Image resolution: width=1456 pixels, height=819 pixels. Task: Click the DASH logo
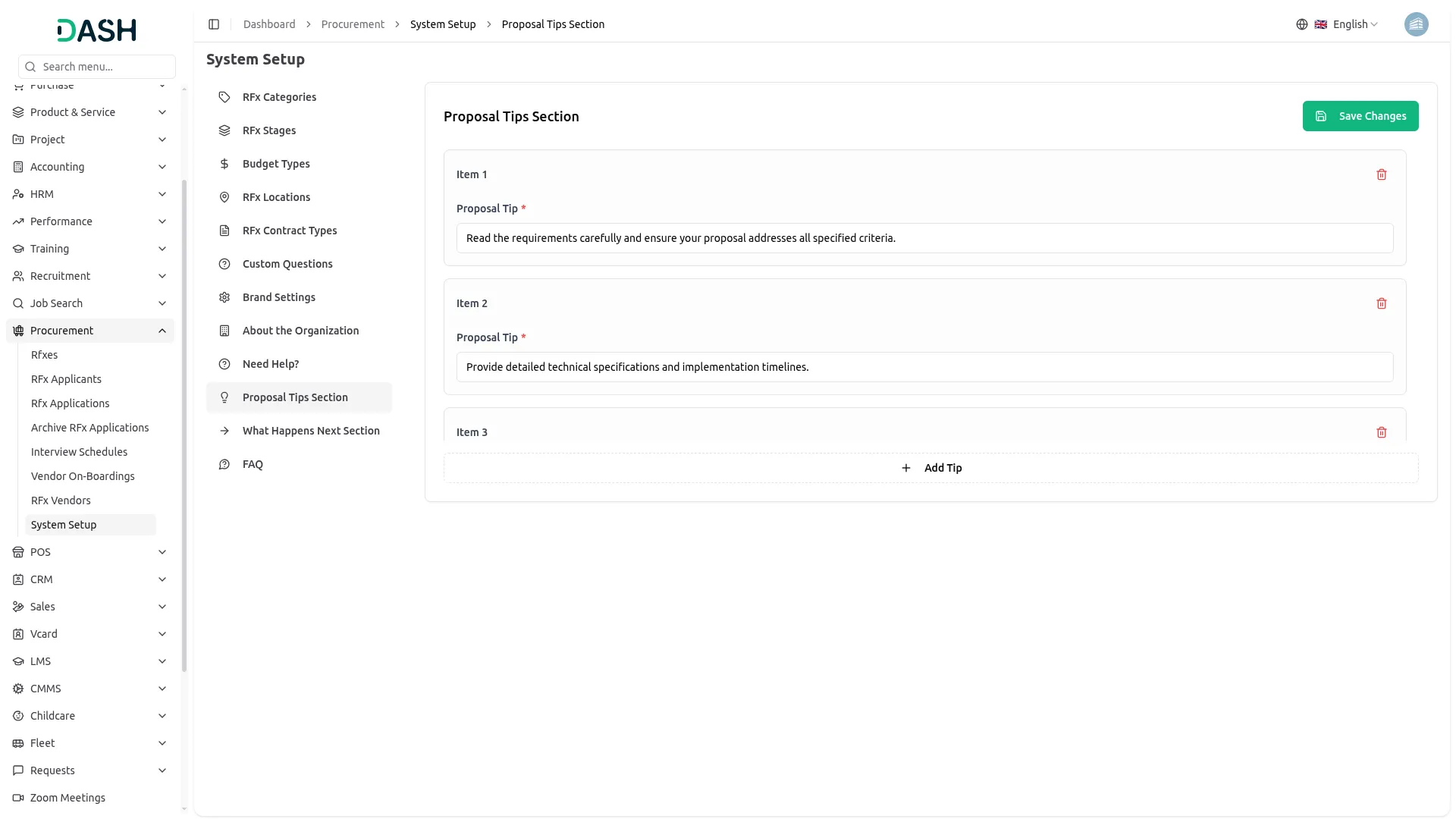(x=96, y=30)
